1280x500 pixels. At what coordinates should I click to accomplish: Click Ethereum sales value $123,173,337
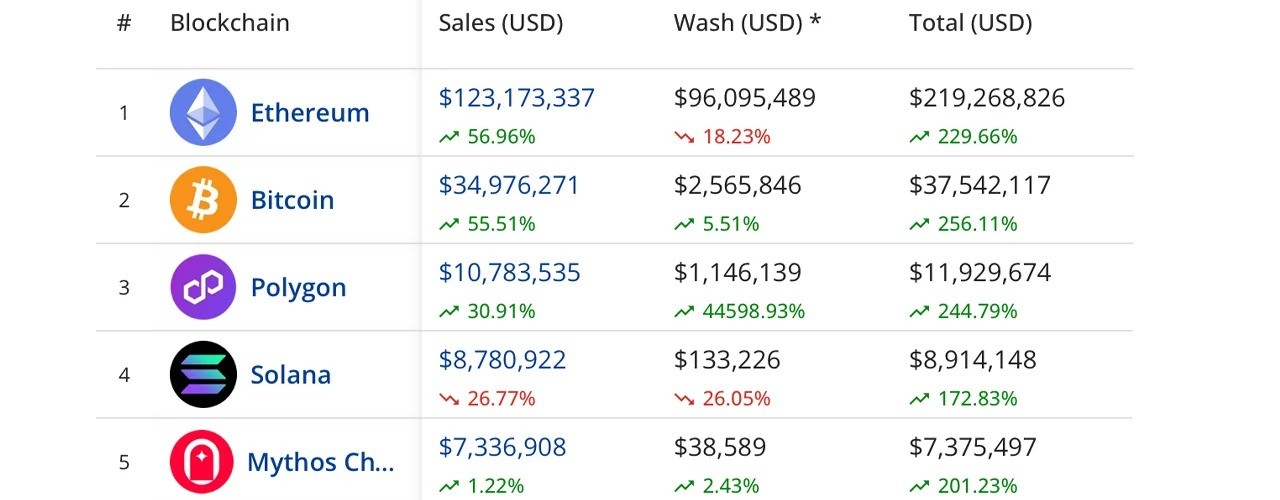517,98
